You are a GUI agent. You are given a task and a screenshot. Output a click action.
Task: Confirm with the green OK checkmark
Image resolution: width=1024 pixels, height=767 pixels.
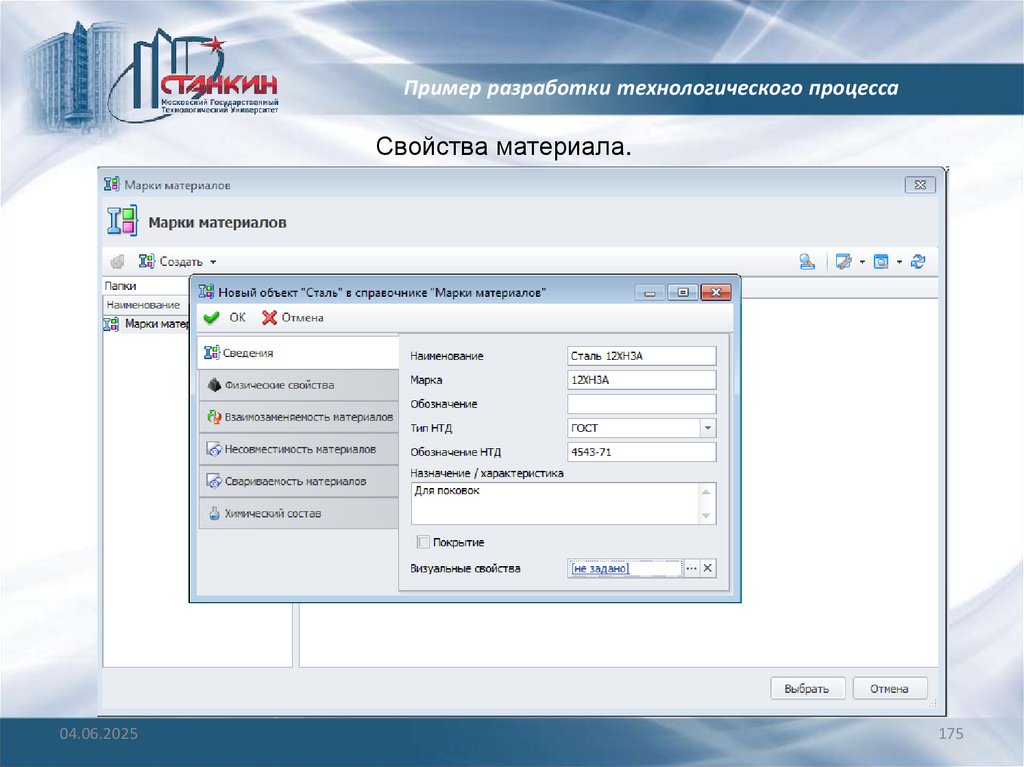(224, 318)
